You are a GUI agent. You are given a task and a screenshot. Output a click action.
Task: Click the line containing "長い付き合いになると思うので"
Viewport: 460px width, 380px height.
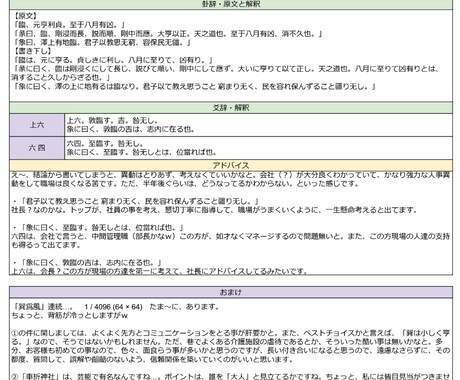pos(231,350)
